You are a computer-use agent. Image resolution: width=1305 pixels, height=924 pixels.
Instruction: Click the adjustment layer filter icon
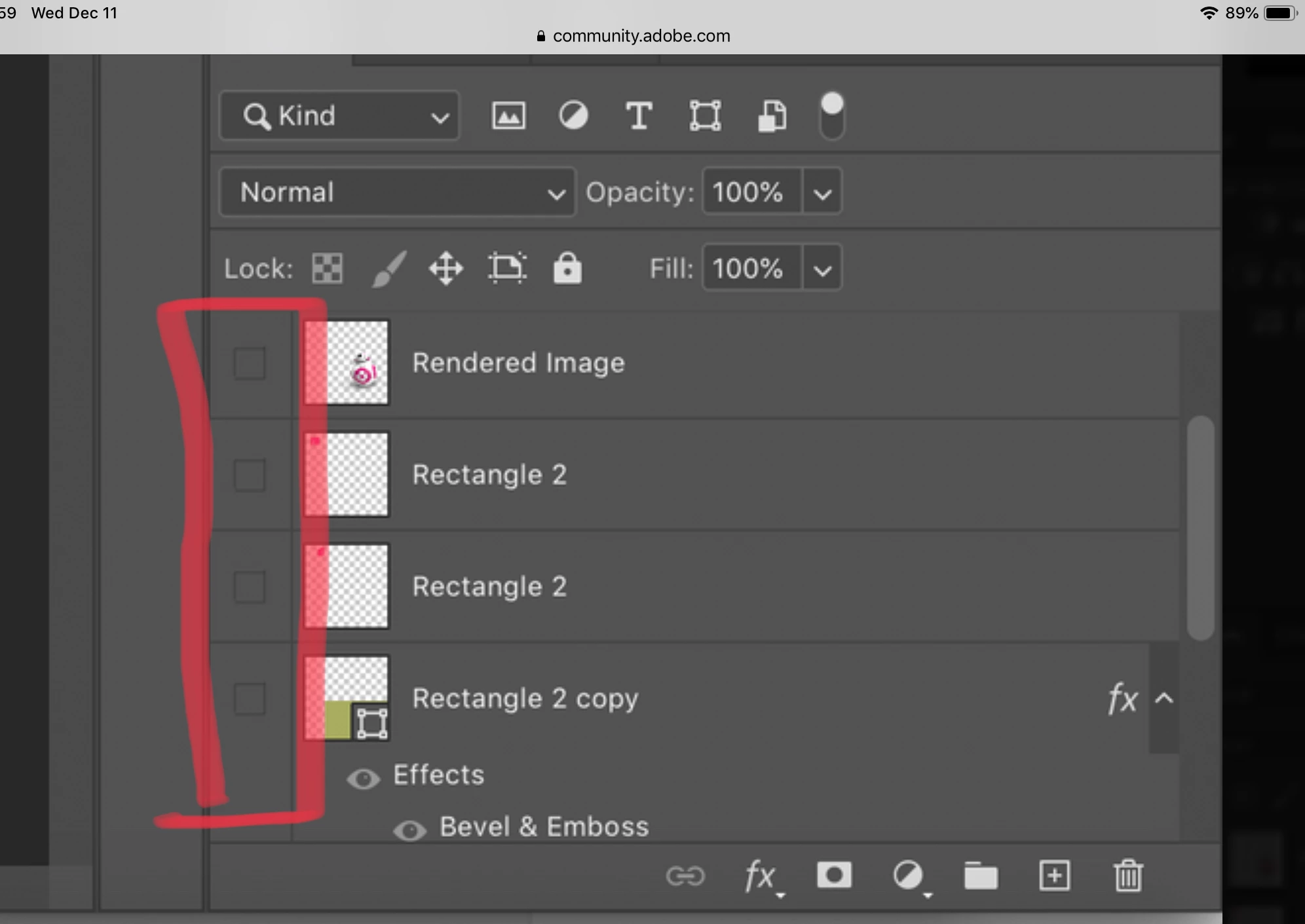573,117
